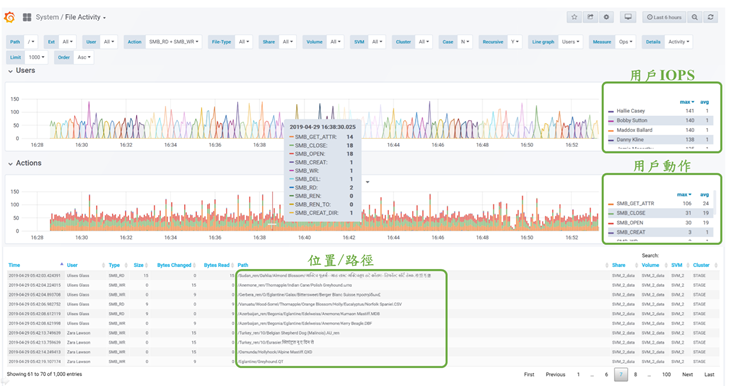Image resolution: width=729 pixels, height=386 pixels.
Task: Toggle SMB_CREAT series in Actions legend
Action: click(x=630, y=232)
